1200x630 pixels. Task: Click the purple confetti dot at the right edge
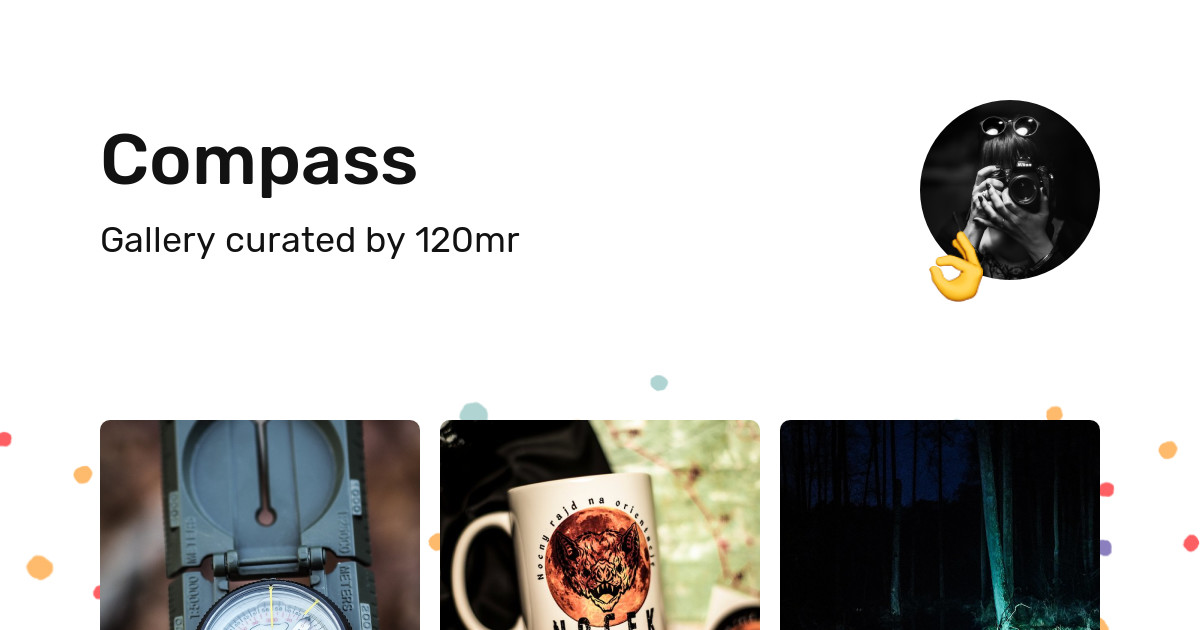pos(1105,547)
